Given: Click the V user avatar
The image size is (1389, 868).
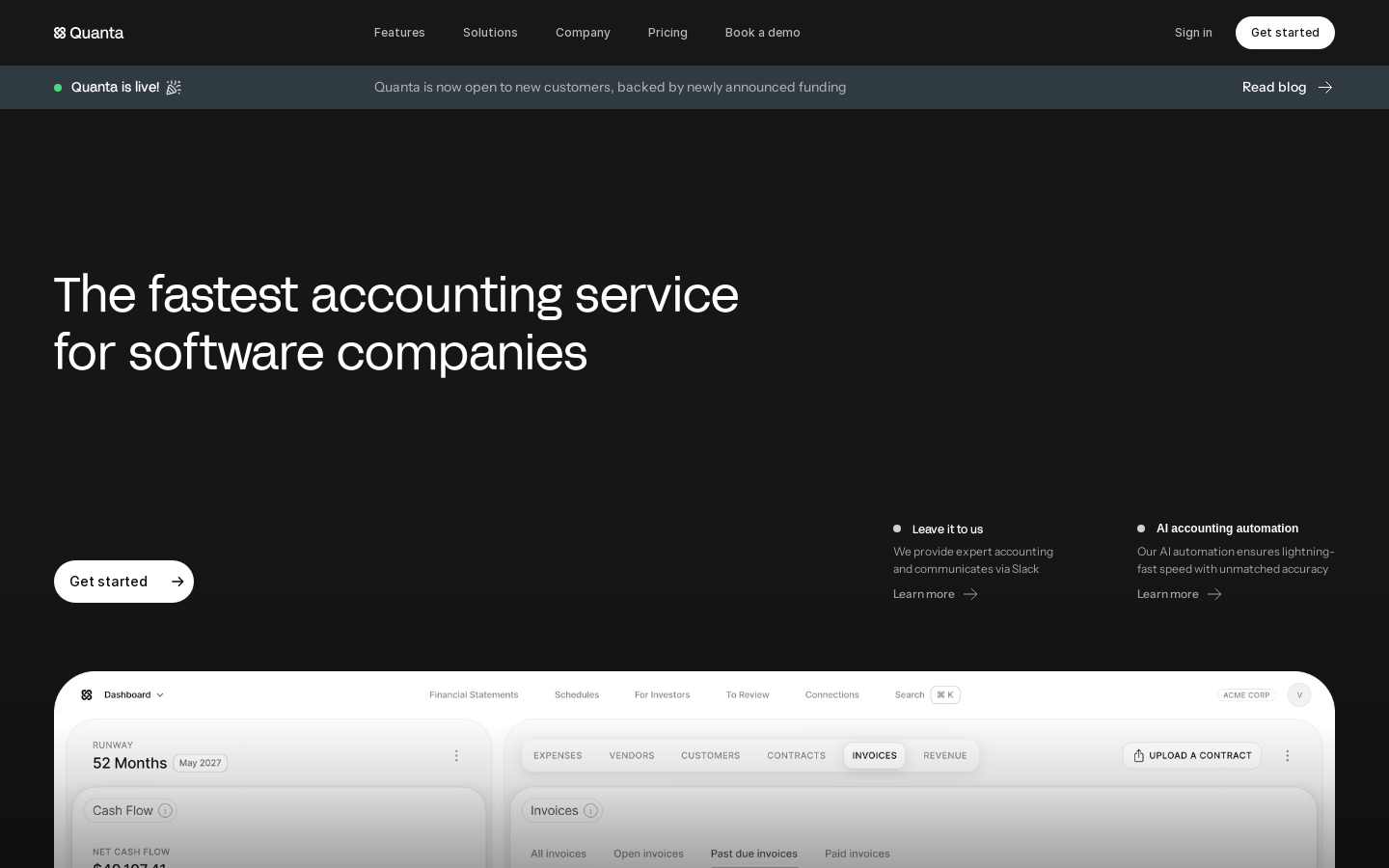Looking at the screenshot, I should 1299,694.
